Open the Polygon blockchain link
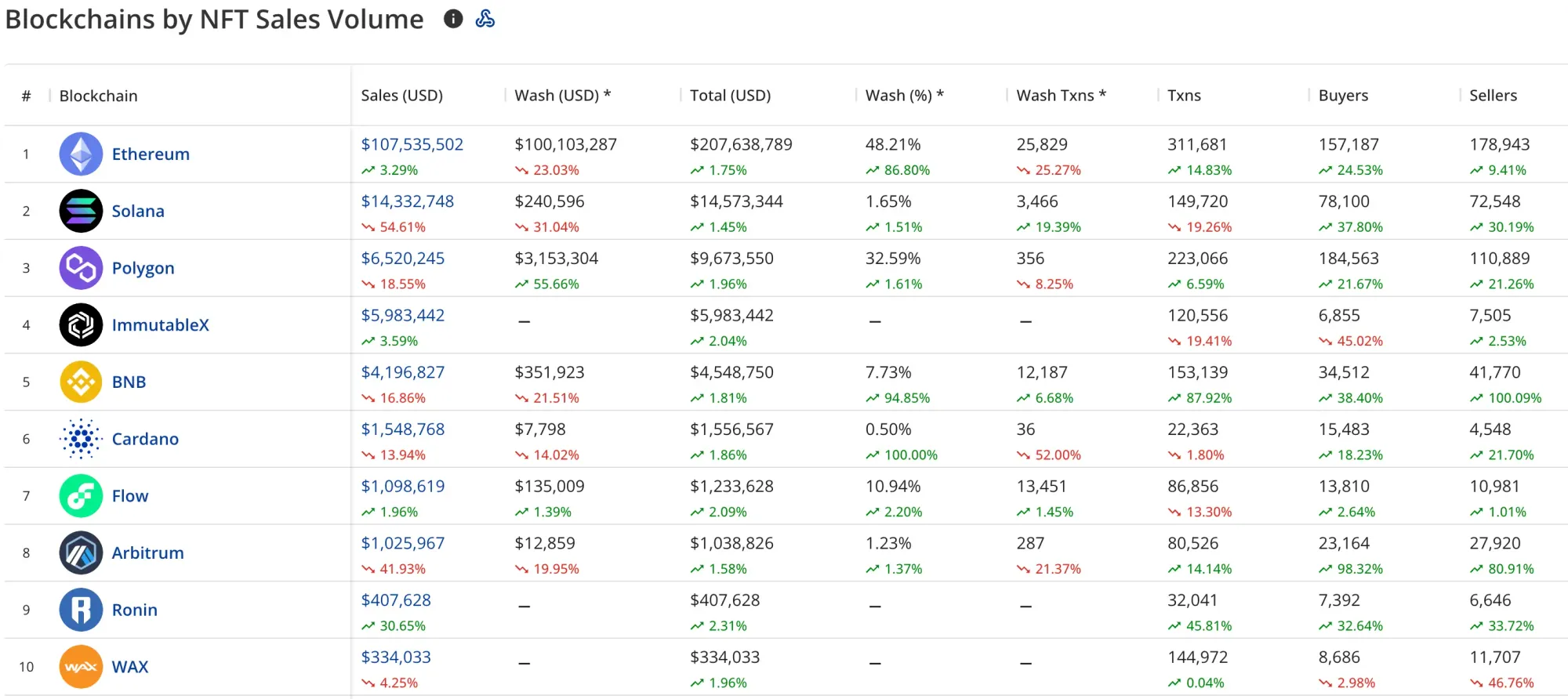Viewport: 1568px width, 699px height. coord(143,268)
